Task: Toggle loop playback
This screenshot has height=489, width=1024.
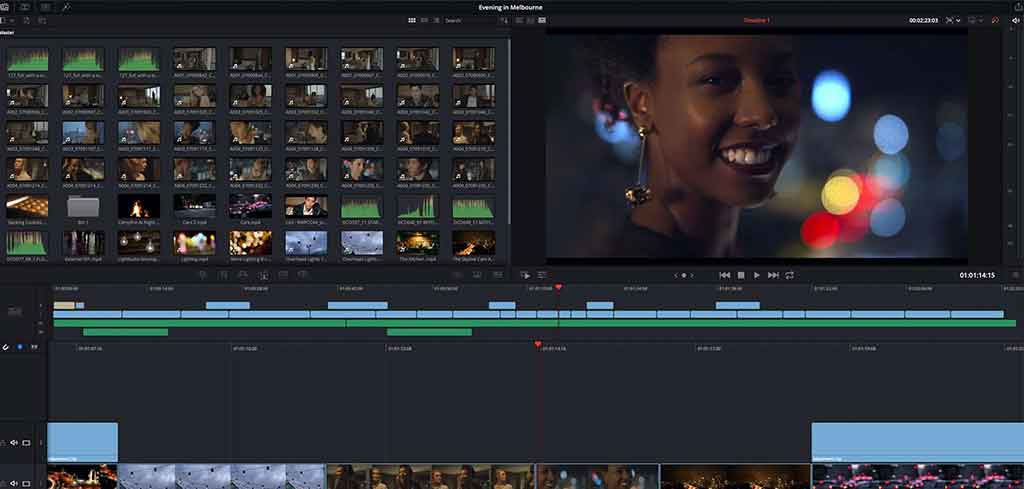Action: pyautogui.click(x=790, y=275)
